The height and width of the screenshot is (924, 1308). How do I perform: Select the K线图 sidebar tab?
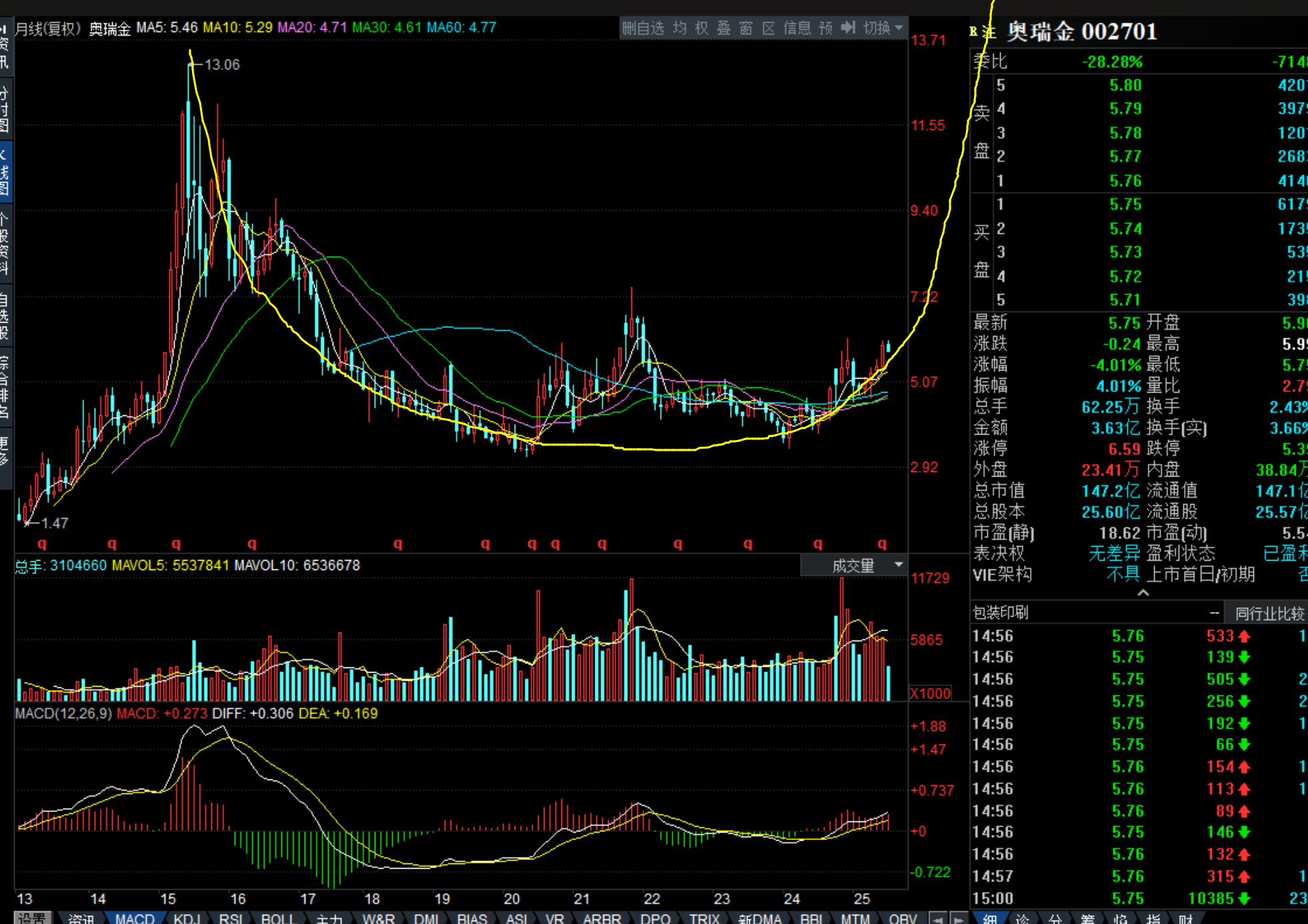point(5,172)
